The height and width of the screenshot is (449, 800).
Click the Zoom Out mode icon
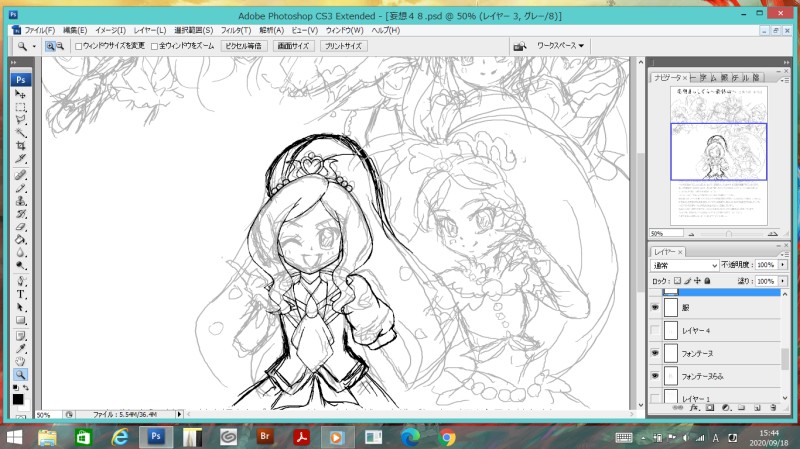[60, 46]
